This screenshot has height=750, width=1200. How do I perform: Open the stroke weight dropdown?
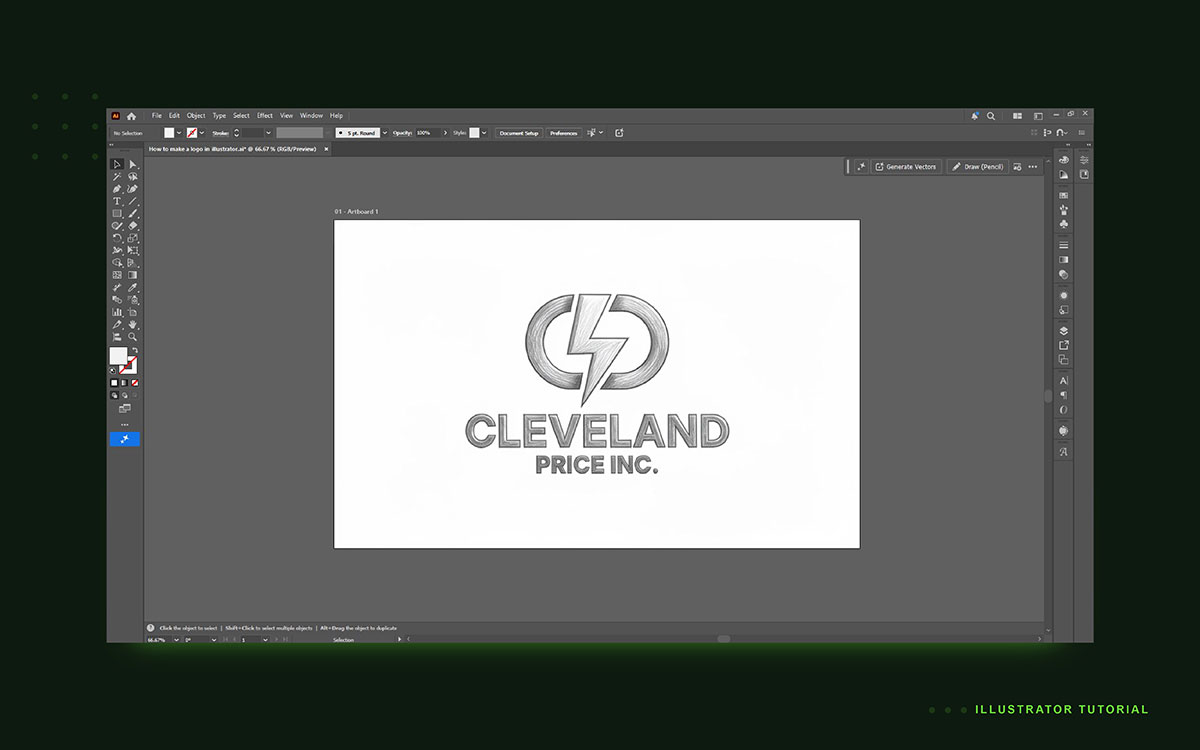tap(268, 133)
